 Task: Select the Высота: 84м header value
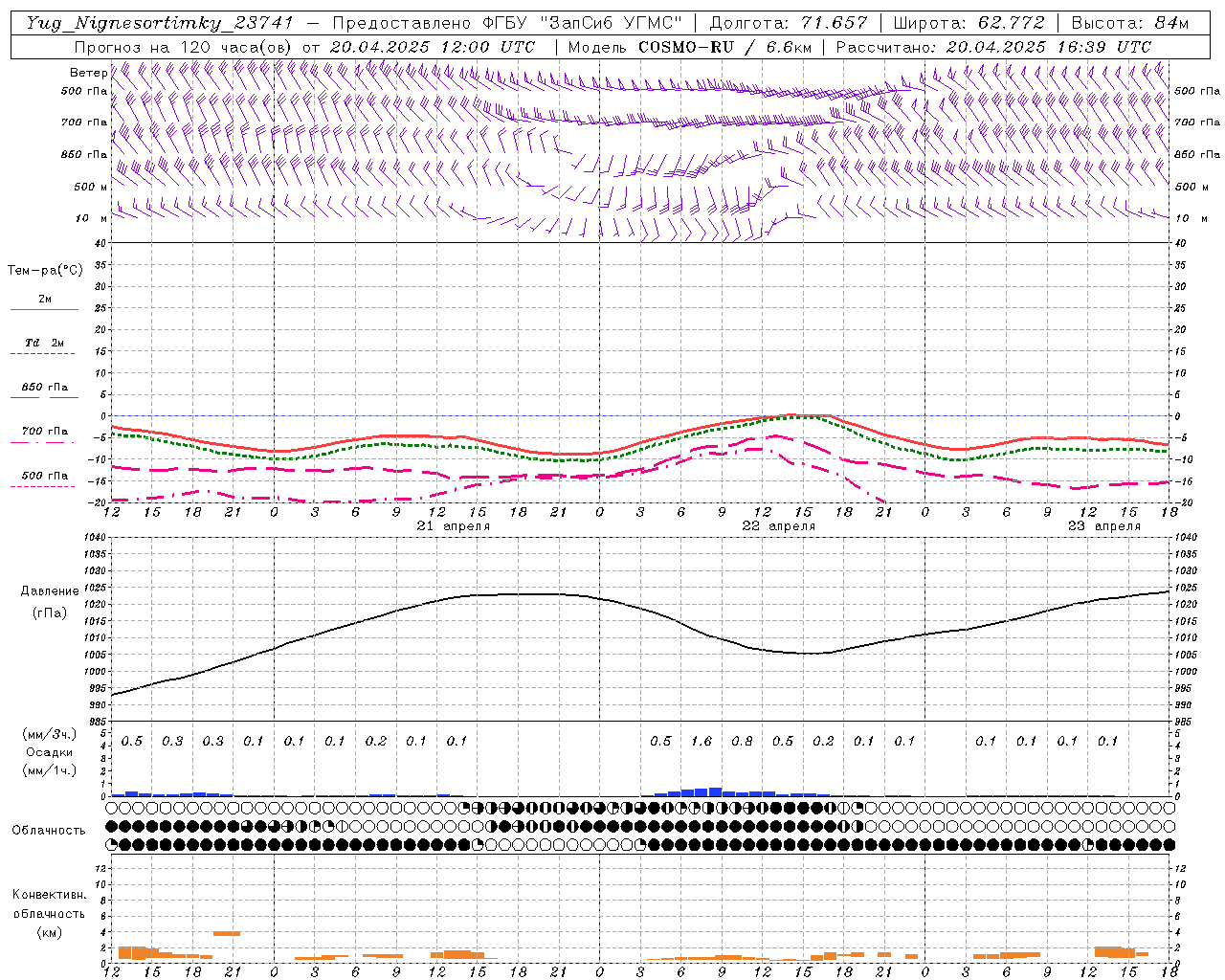point(1129,23)
